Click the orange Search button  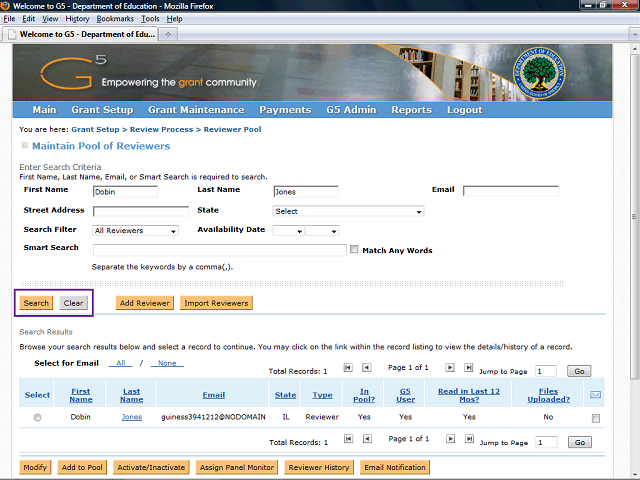36,303
